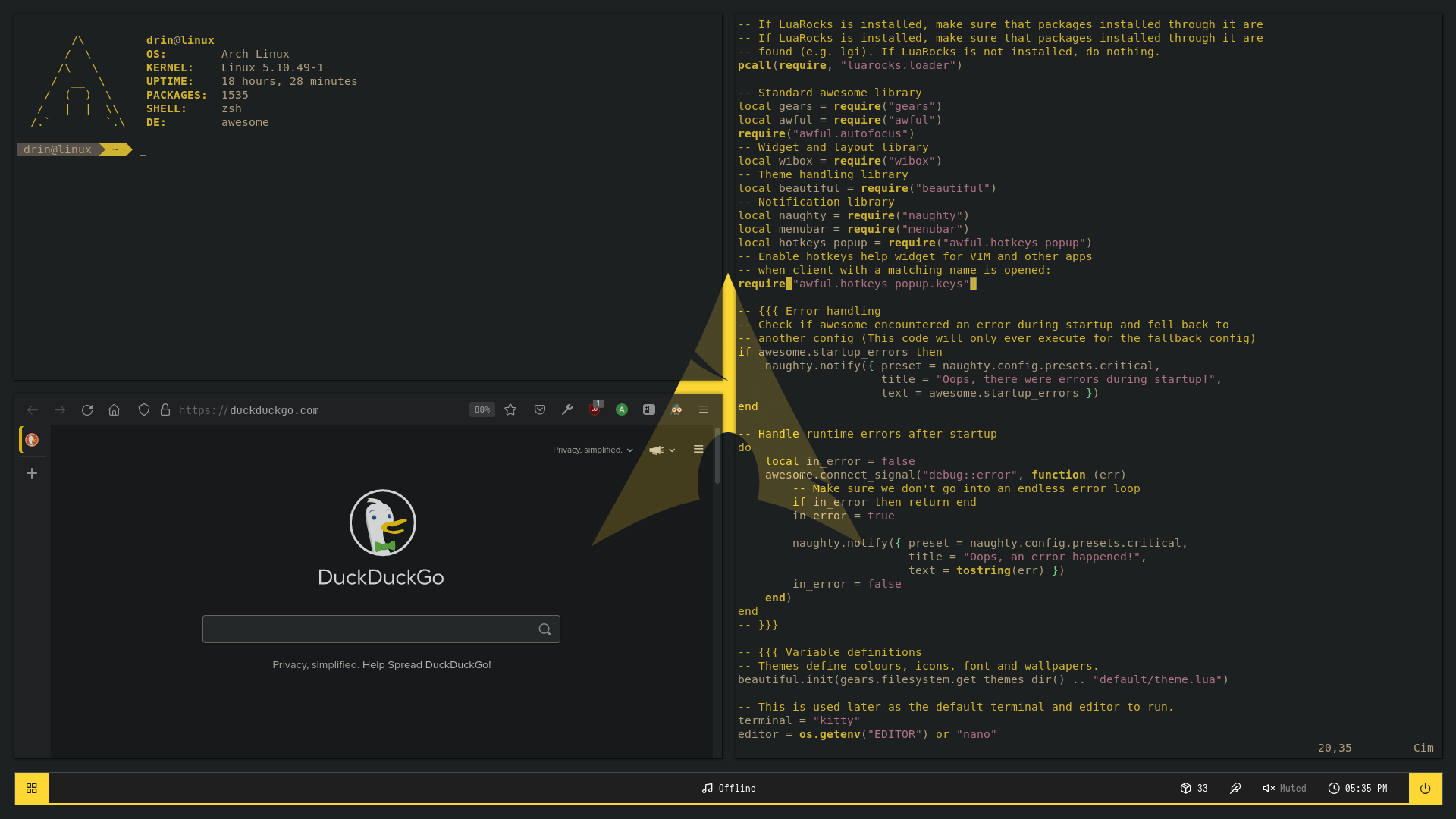Viewport: 1456px width, 819px height.
Task: Save page to Pocket
Action: (x=540, y=409)
